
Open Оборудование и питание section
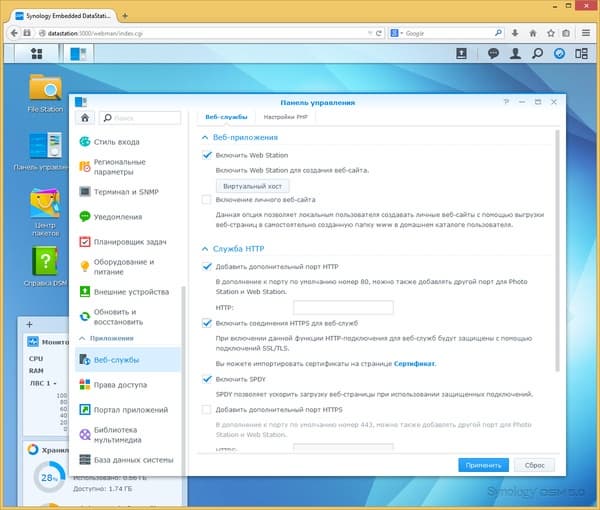coord(128,267)
